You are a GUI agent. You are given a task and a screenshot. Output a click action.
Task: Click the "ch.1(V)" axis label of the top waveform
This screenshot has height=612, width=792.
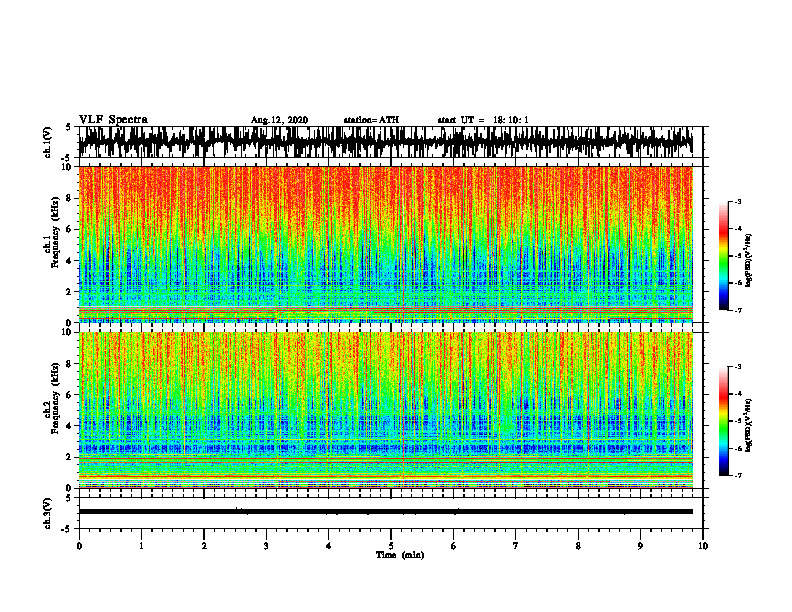pos(48,142)
